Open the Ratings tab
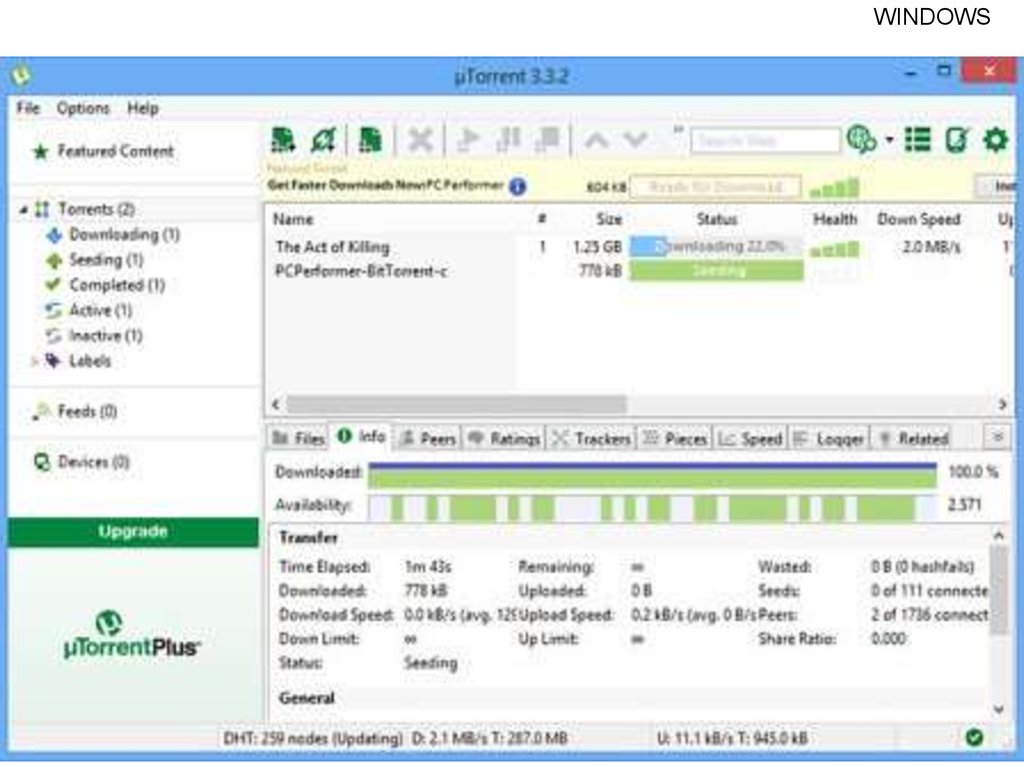Viewport: 1024px width, 767px height. (x=504, y=438)
